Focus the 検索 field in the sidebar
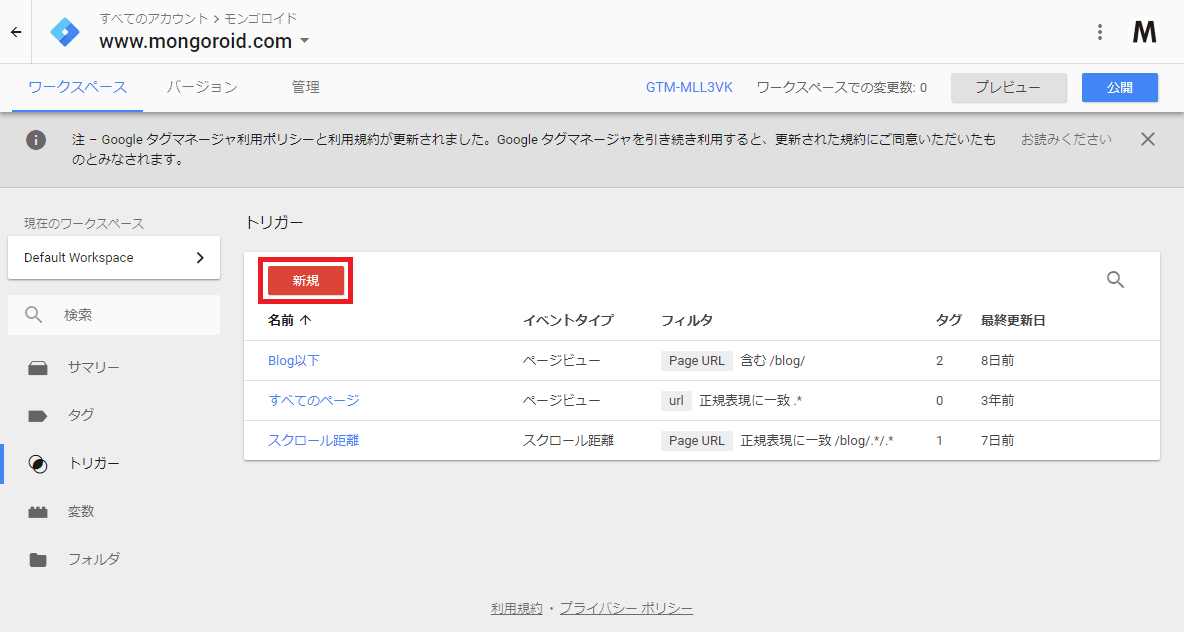The height and width of the screenshot is (632, 1184). 114,315
